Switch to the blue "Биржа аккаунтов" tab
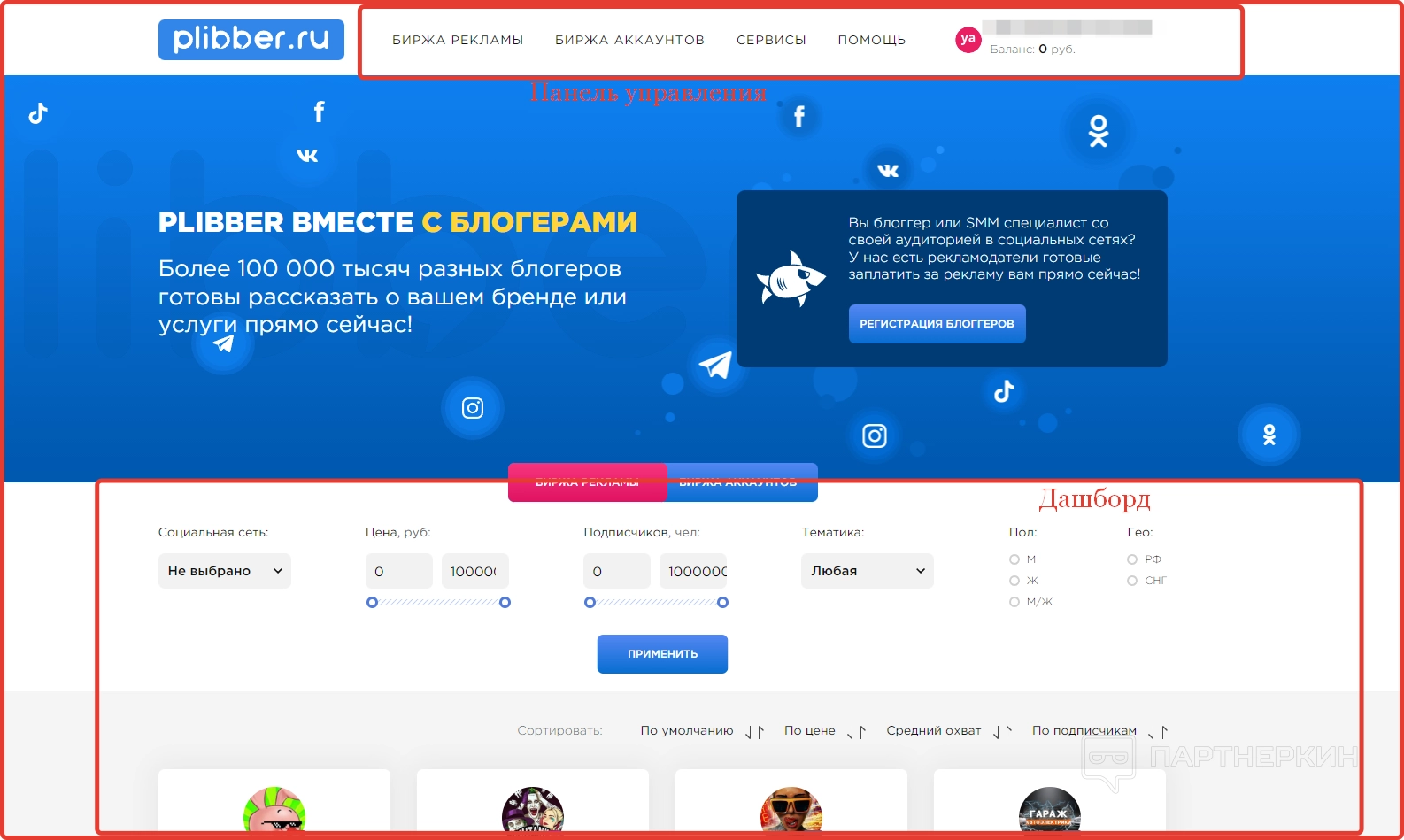The height and width of the screenshot is (840, 1404). click(742, 482)
